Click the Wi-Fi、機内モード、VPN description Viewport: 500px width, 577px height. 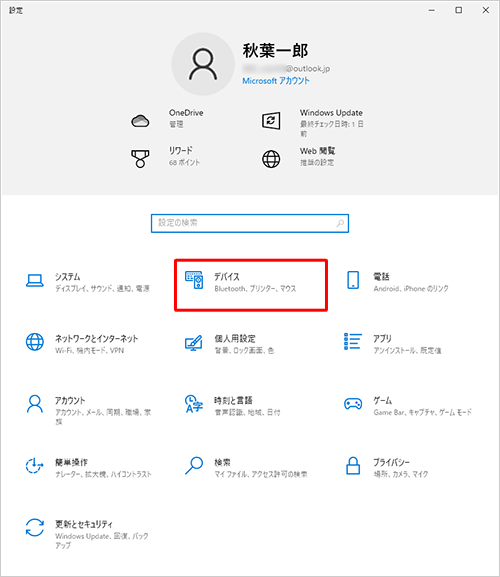click(x=89, y=351)
